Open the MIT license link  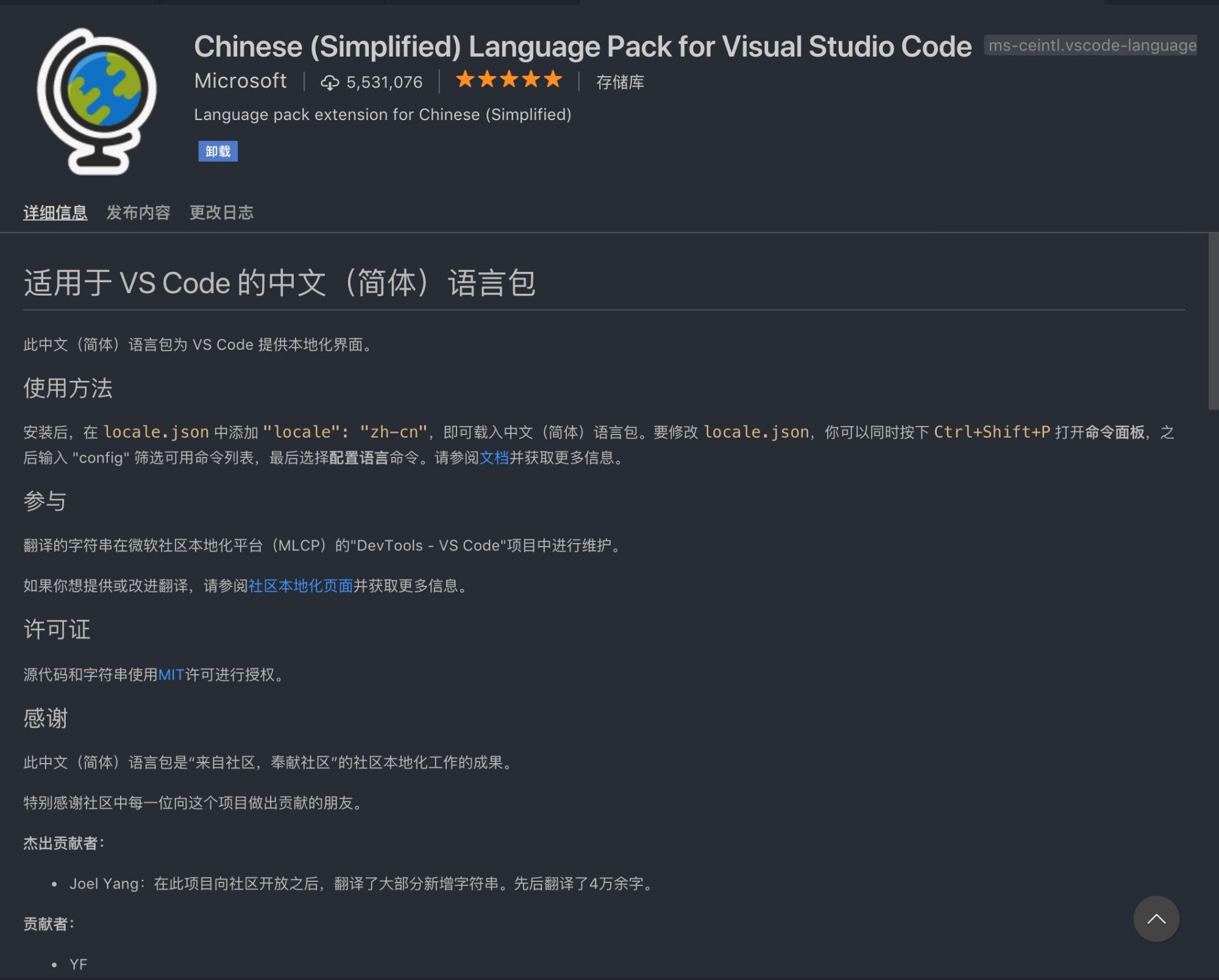click(x=171, y=675)
